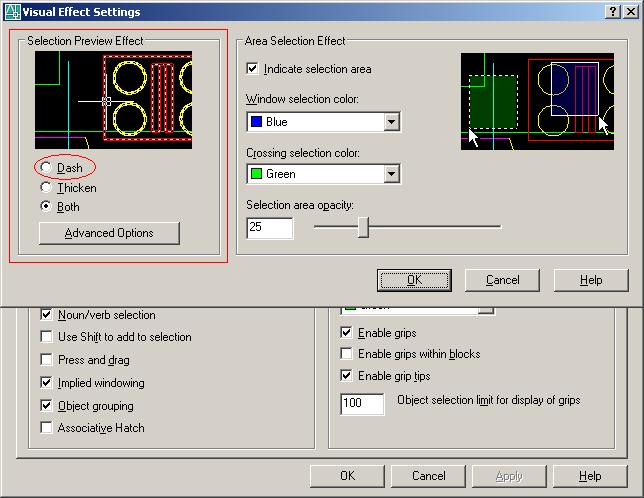Screen dimensions: 644x498
Task: Click the blue color swatch in window color box
Action: [x=256, y=122]
